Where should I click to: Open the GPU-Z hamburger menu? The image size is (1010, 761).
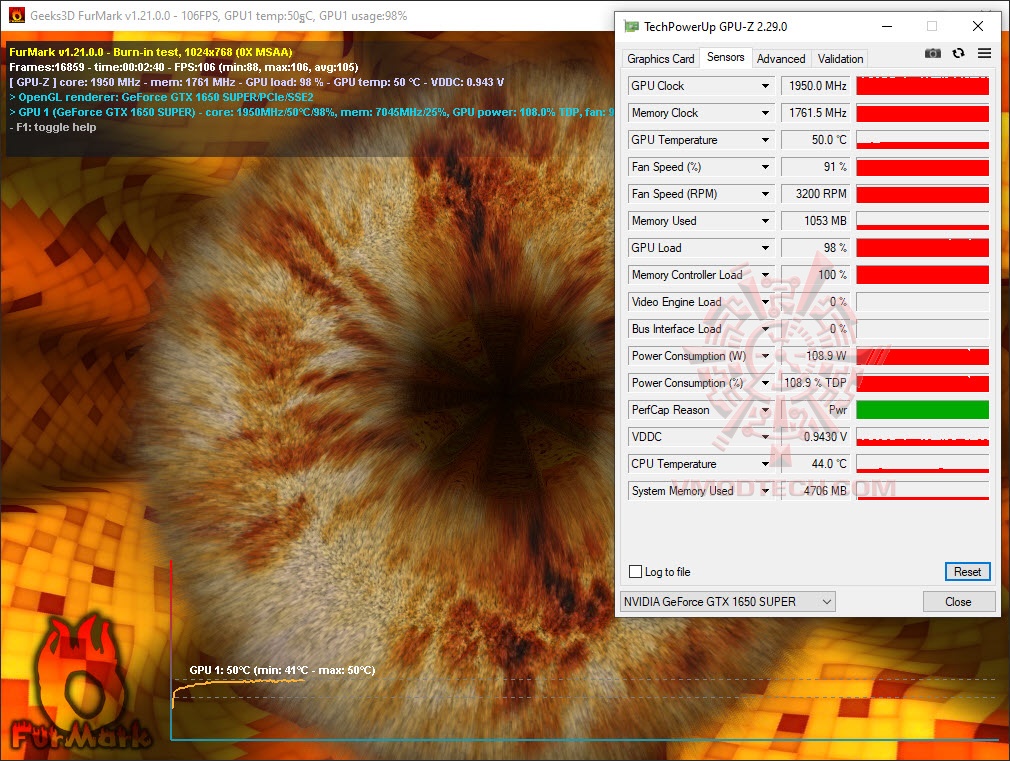click(984, 53)
